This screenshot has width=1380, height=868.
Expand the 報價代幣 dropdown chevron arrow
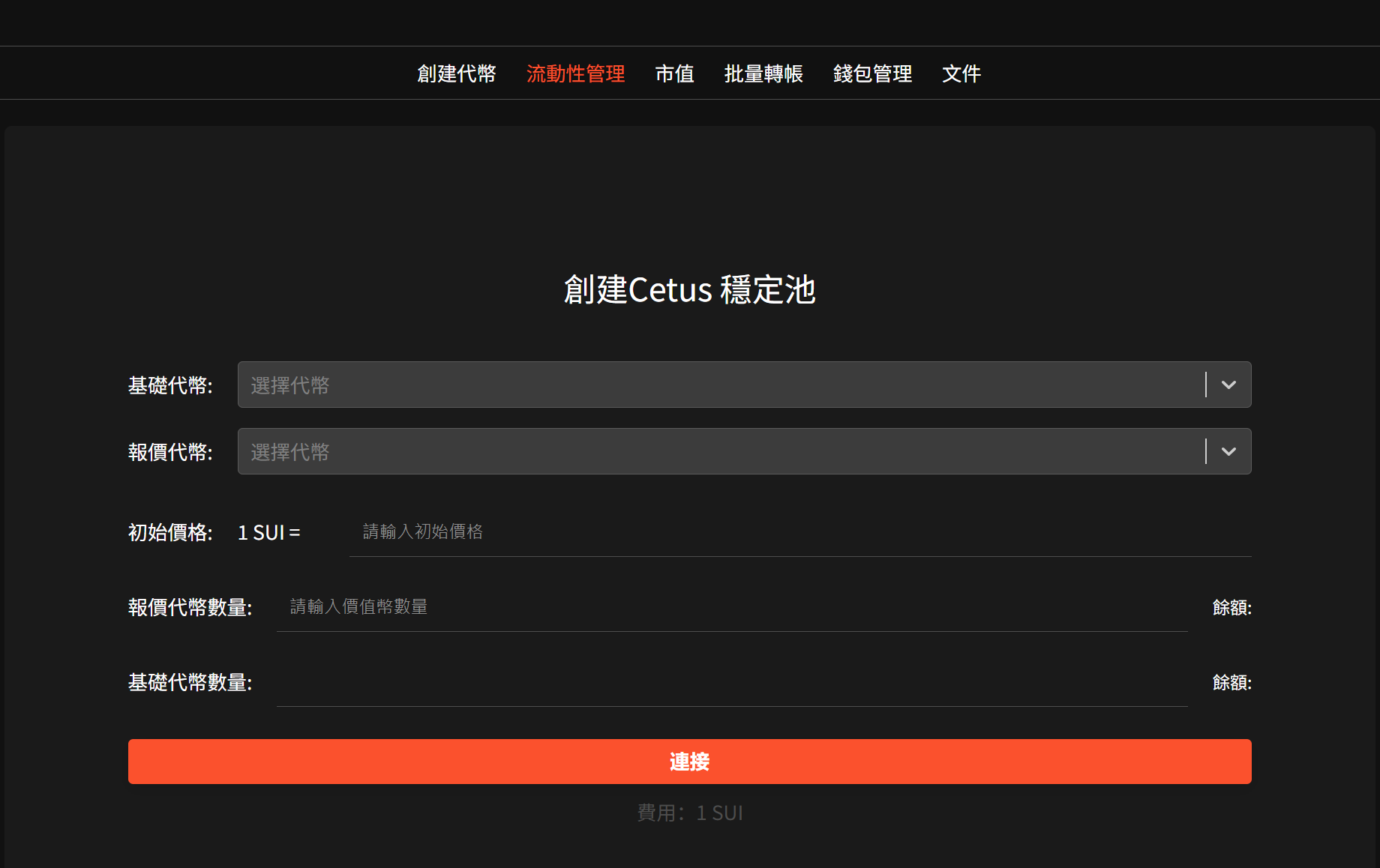(1228, 451)
